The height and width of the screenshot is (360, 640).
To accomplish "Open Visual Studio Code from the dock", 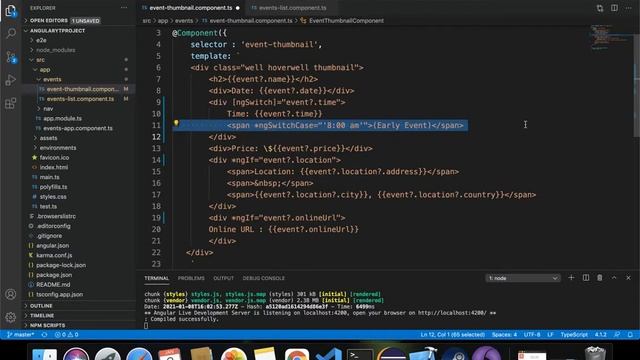I will [328, 354].
